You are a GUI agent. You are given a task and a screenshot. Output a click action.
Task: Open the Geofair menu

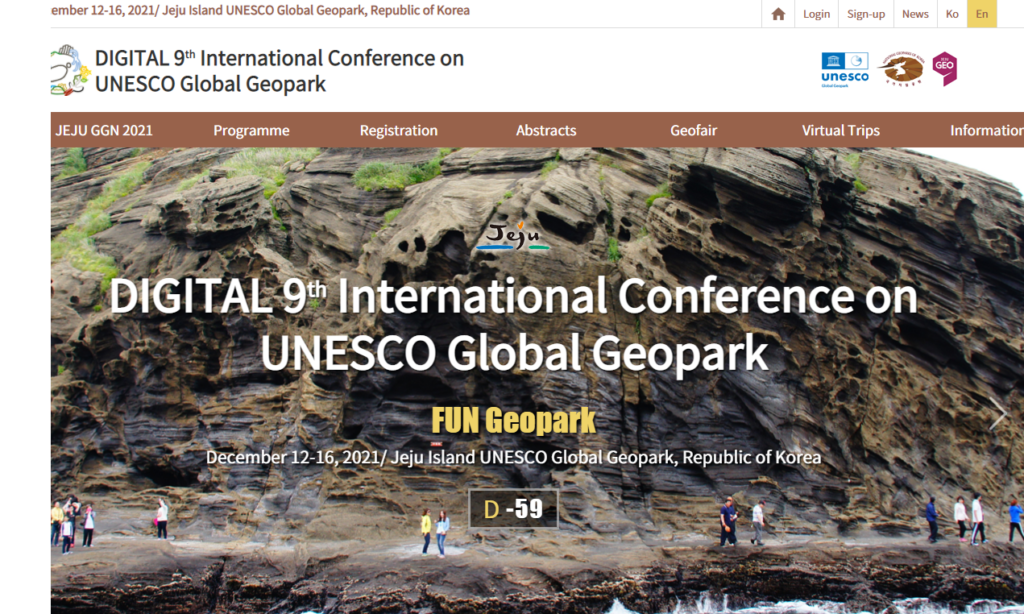click(694, 130)
